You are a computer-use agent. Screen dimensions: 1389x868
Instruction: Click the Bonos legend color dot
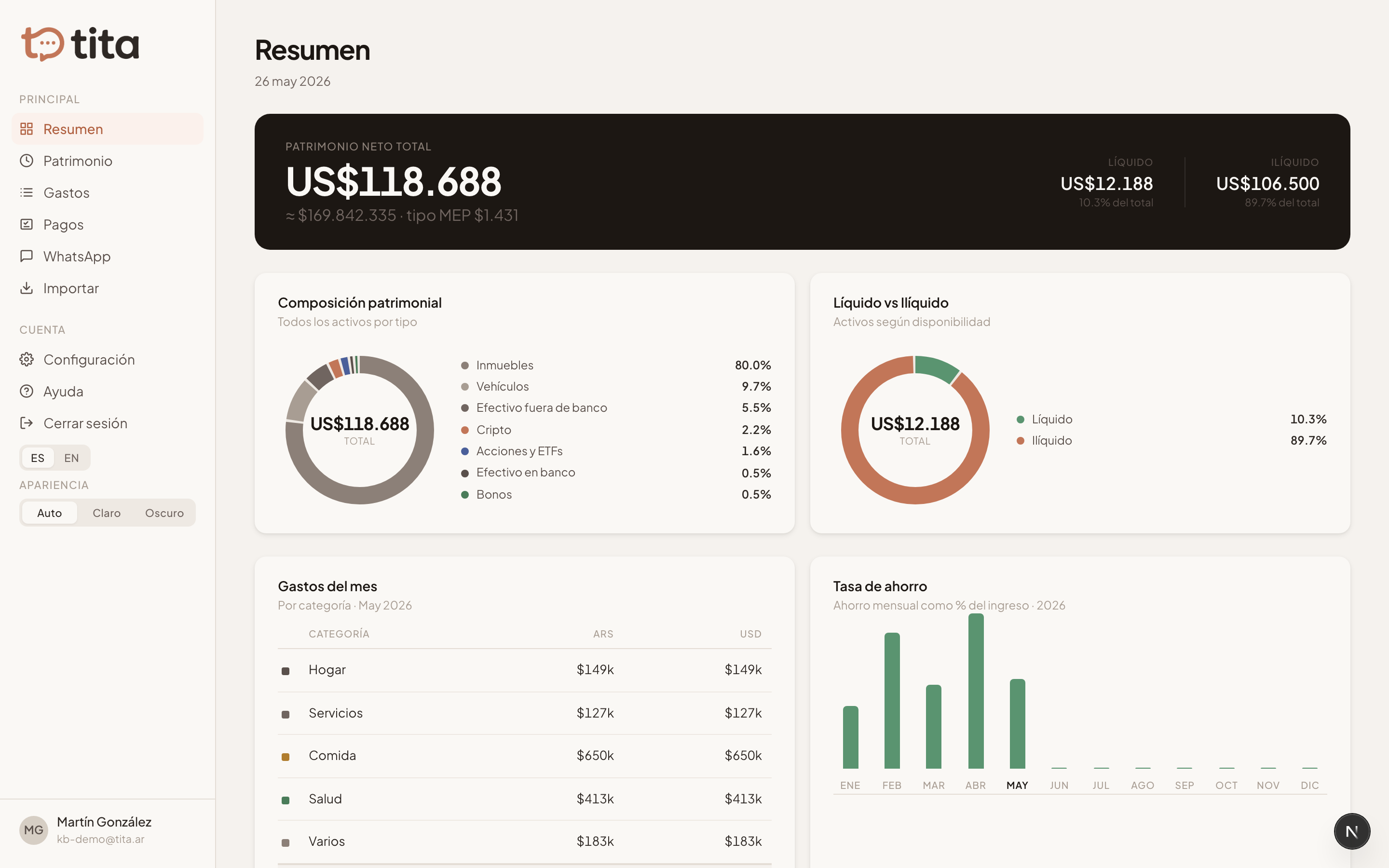(465, 494)
